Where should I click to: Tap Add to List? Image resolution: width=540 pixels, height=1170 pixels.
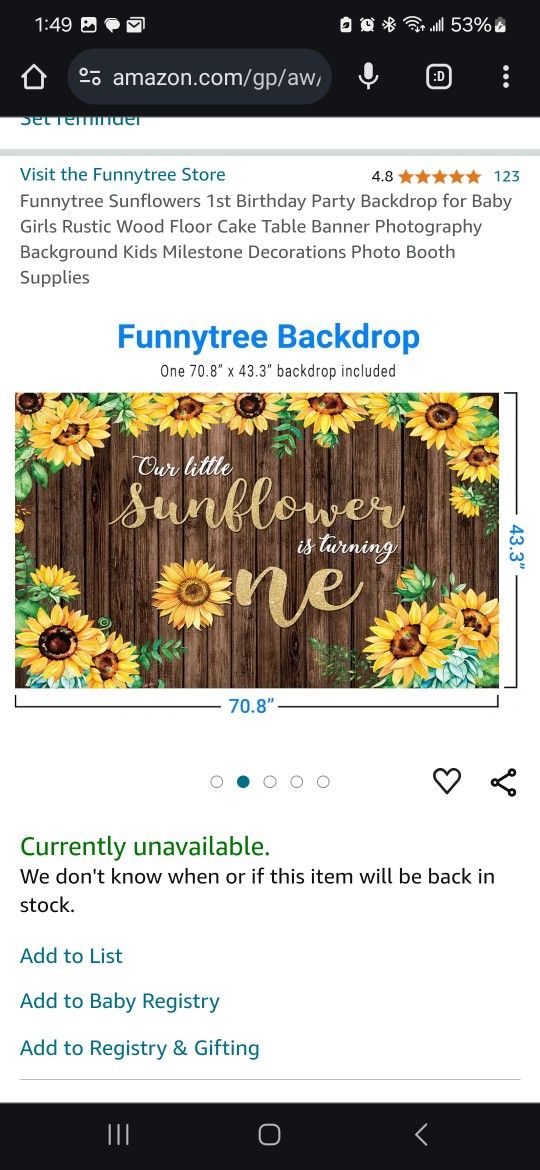tap(71, 956)
